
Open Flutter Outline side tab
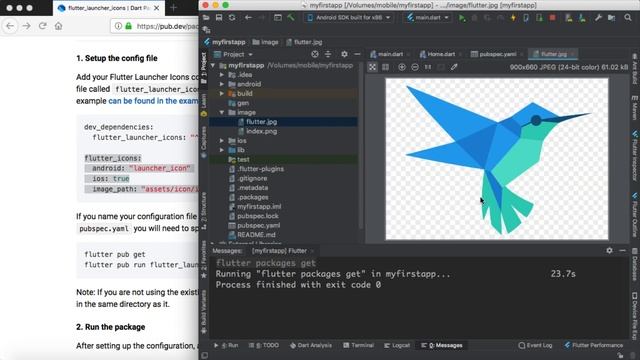point(635,215)
